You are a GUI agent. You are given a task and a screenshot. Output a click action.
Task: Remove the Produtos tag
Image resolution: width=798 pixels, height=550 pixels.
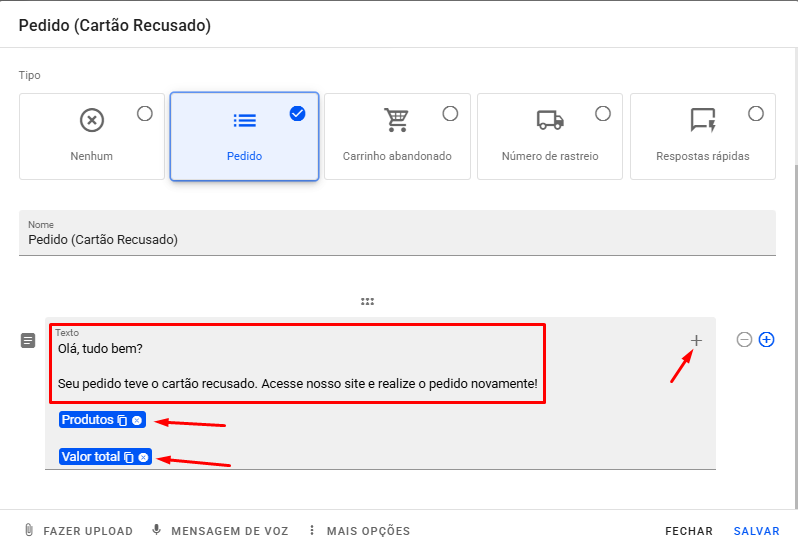pos(137,420)
